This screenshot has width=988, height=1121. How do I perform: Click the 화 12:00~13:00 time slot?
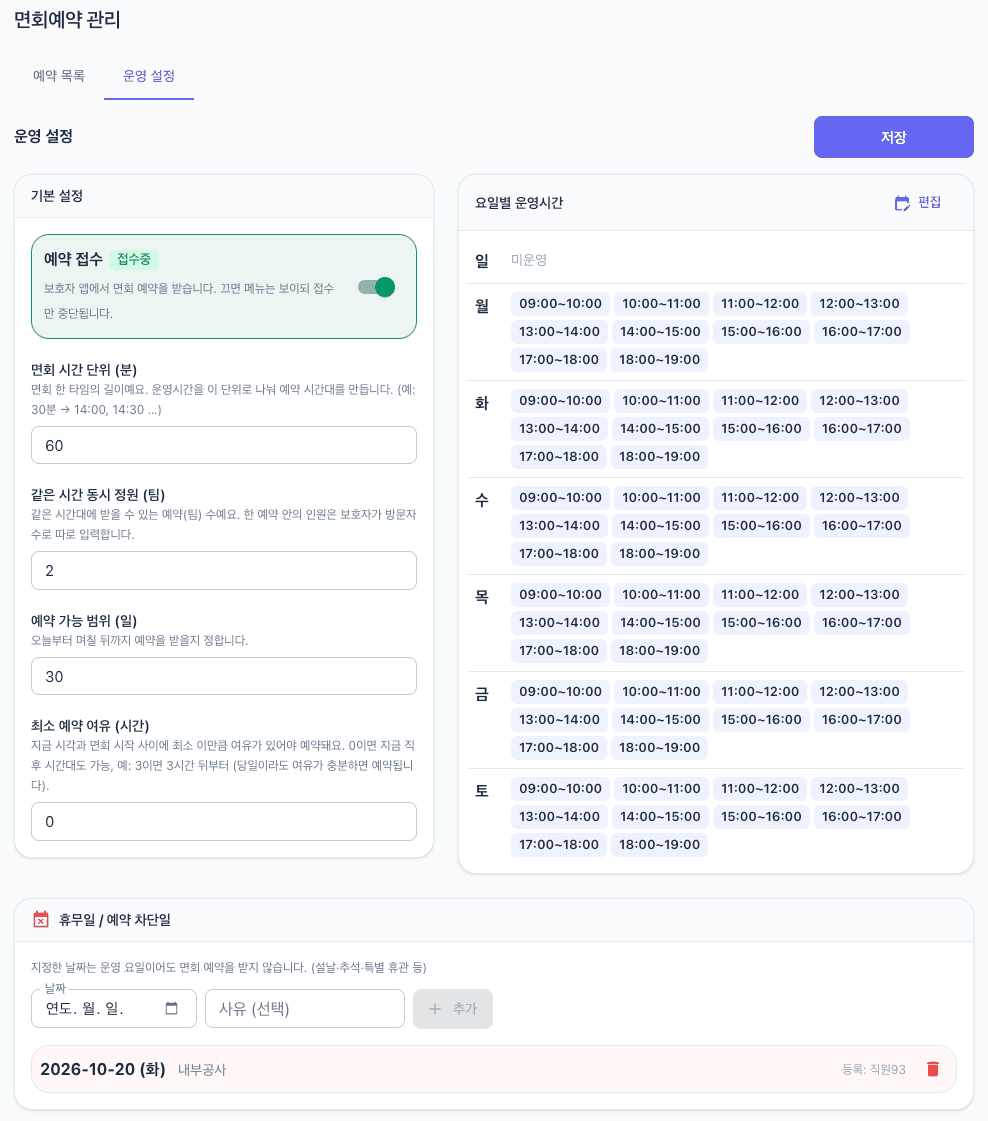859,400
